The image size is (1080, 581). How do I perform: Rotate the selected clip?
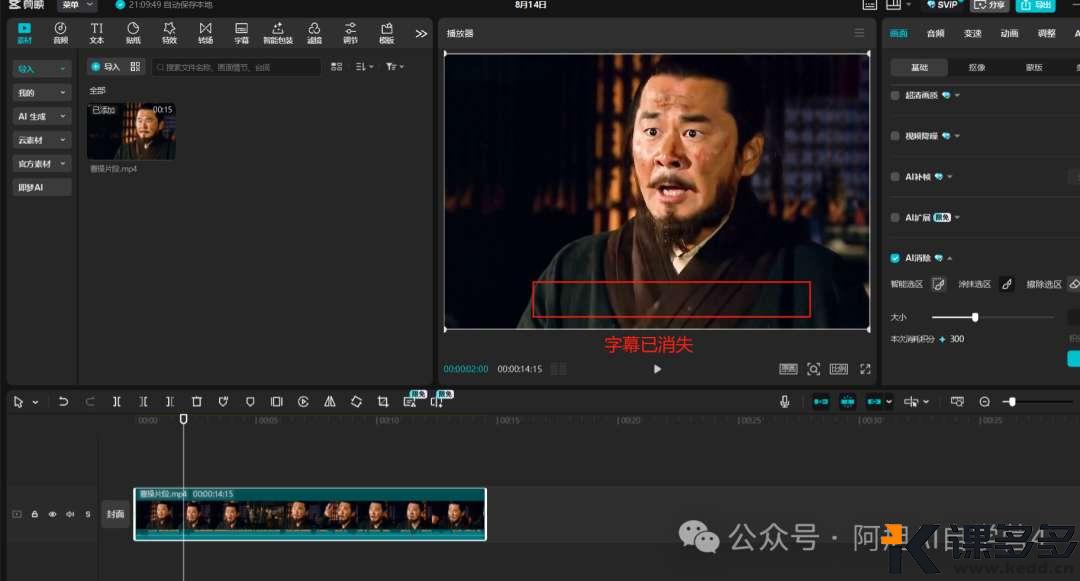(356, 401)
